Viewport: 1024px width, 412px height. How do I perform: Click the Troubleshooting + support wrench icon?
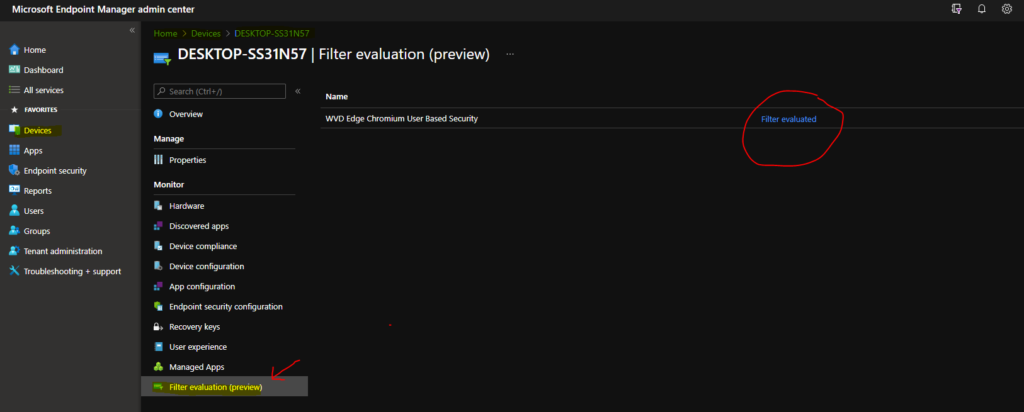[14, 271]
